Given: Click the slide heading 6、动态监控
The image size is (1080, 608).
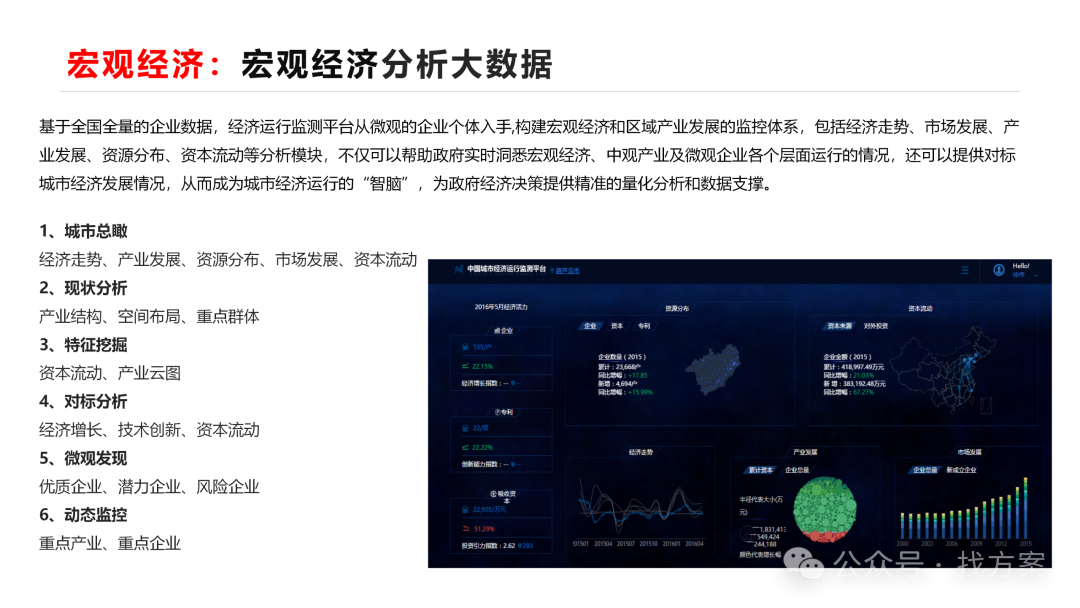Looking at the screenshot, I should coord(83,515).
